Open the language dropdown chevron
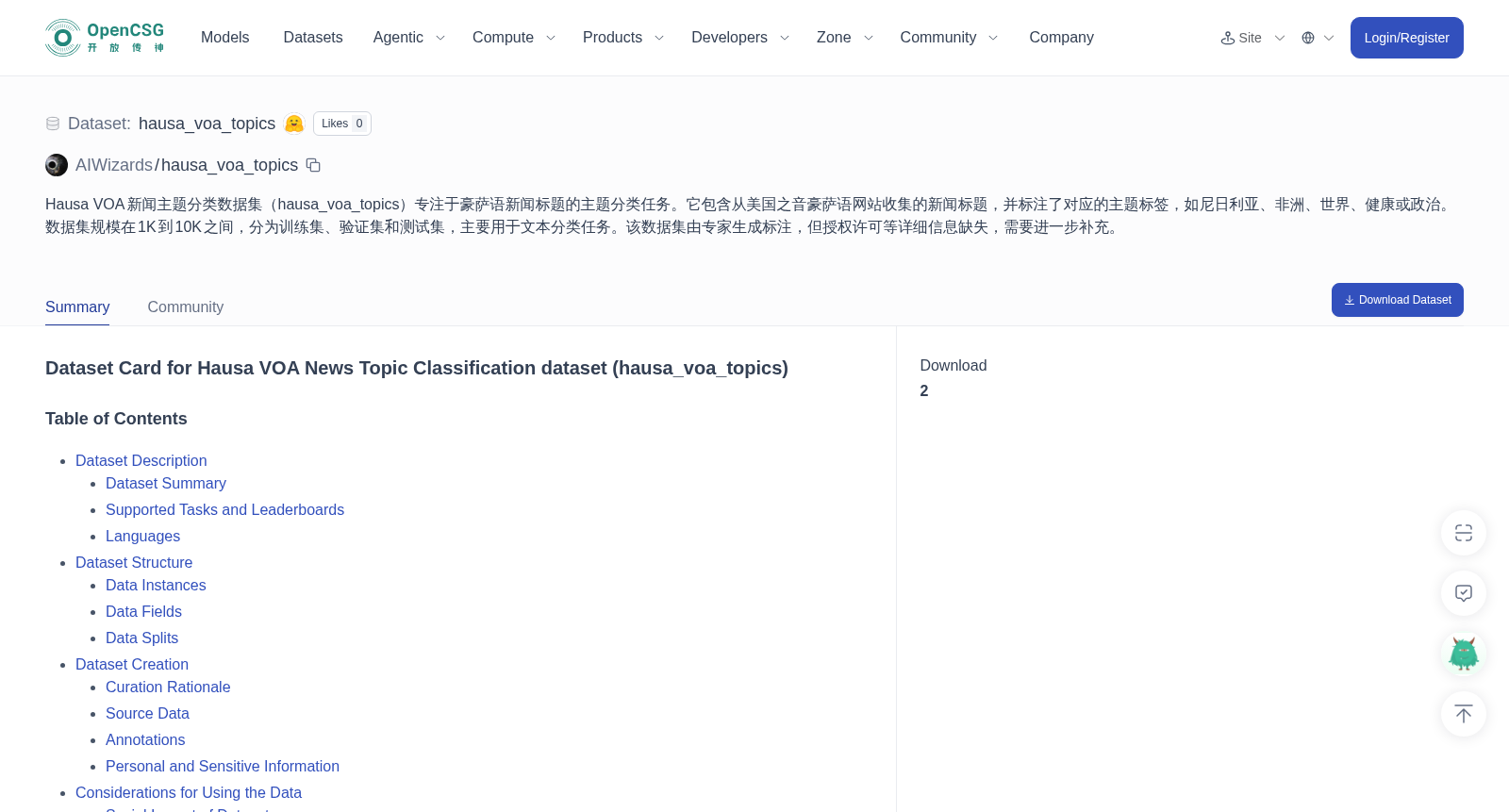 click(x=1329, y=38)
